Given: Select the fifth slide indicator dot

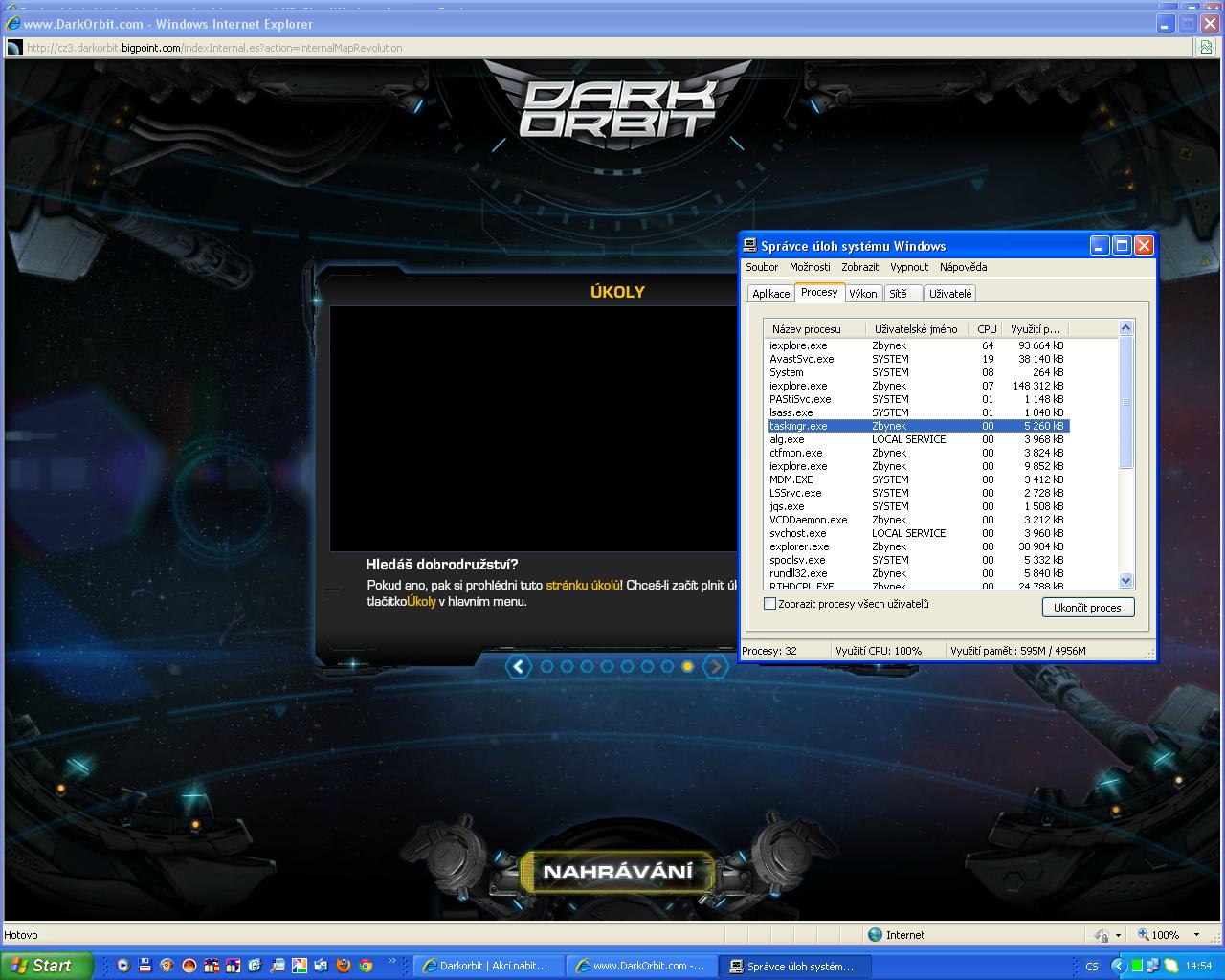Looking at the screenshot, I should [x=627, y=667].
